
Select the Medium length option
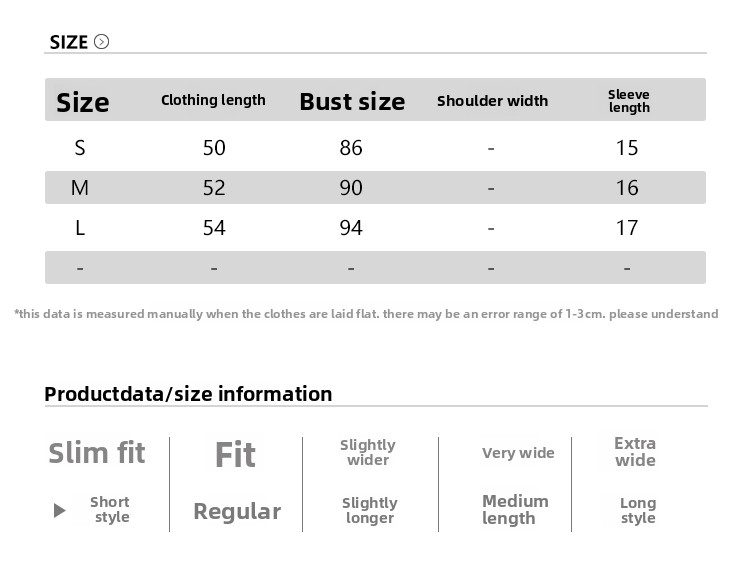(515, 510)
